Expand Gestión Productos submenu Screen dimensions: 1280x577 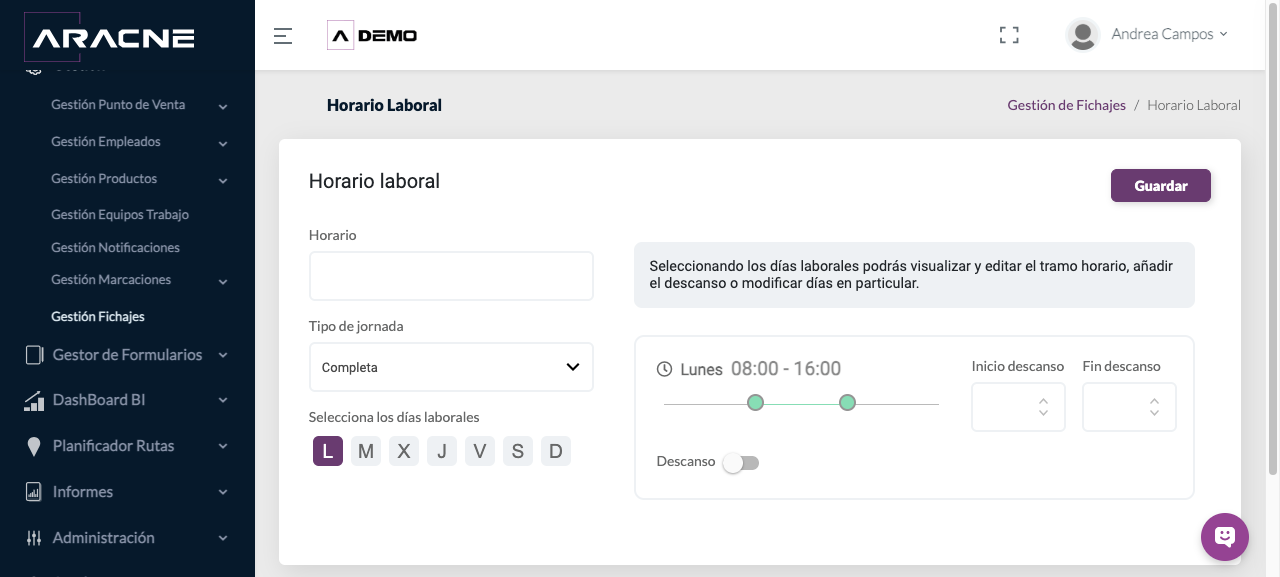click(x=223, y=180)
